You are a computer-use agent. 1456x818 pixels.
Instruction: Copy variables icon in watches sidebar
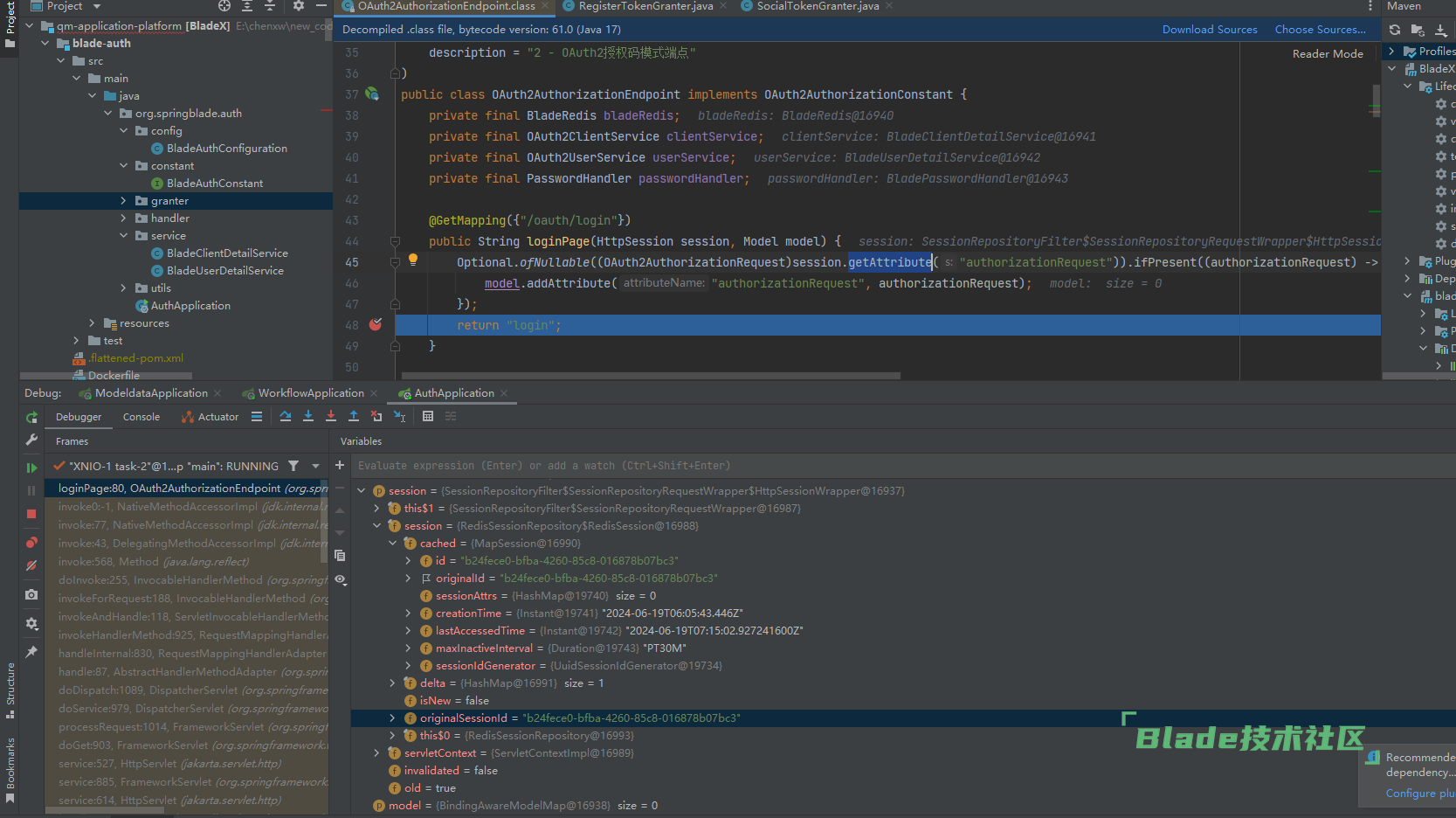(340, 556)
